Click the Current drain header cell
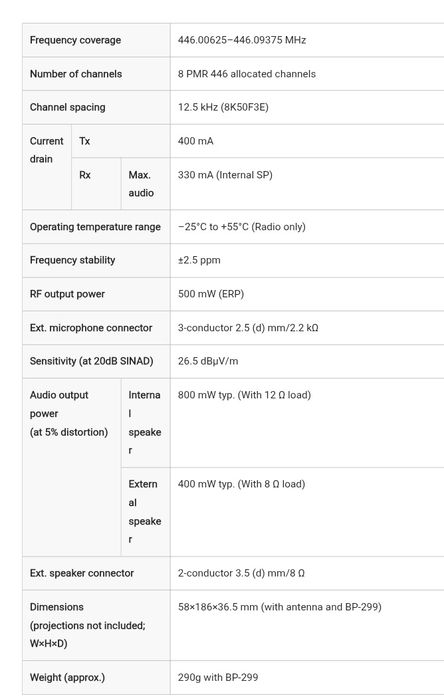Image resolution: width=444 pixels, height=699 pixels. (x=47, y=167)
